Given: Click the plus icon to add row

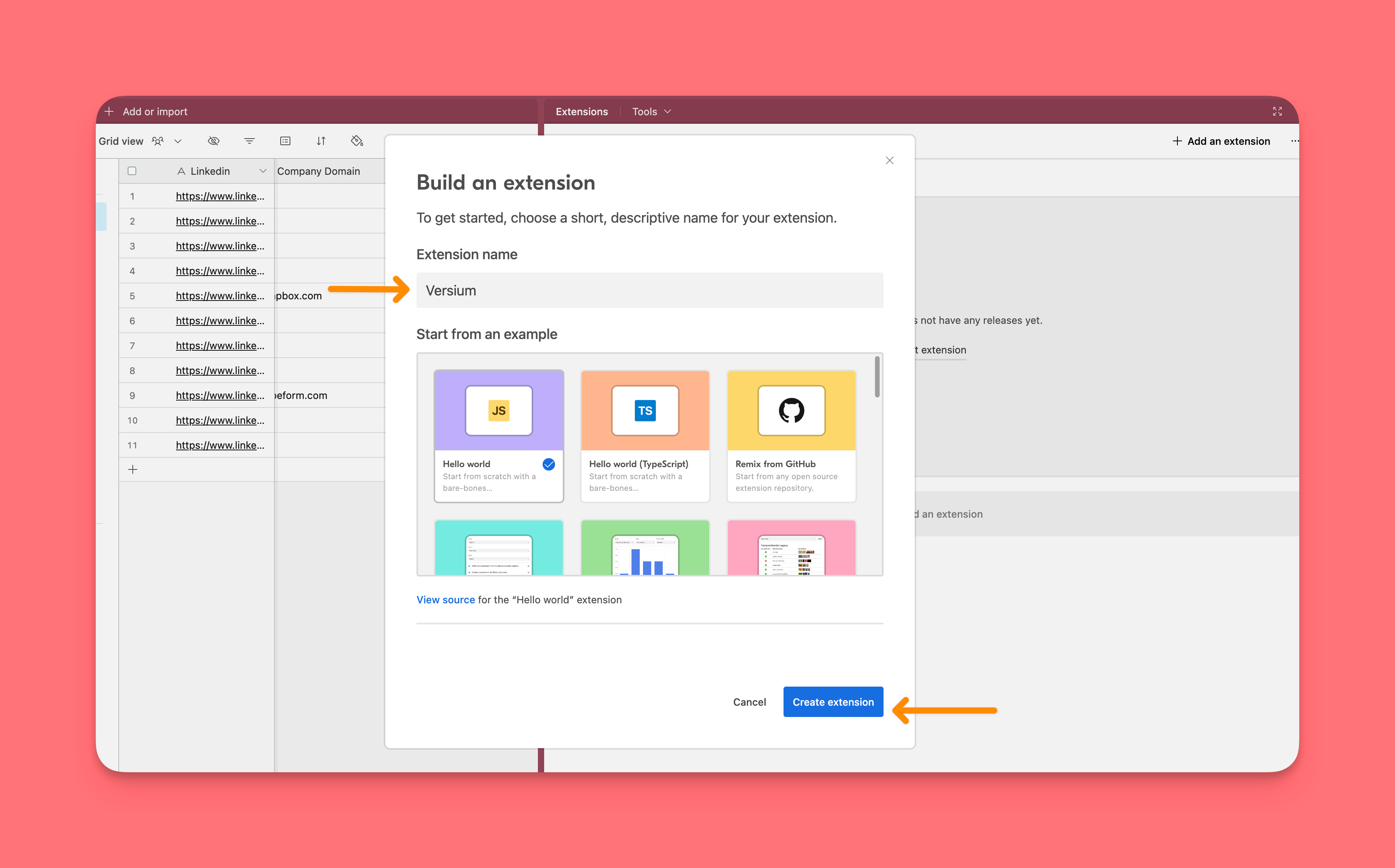Looking at the screenshot, I should 133,469.
